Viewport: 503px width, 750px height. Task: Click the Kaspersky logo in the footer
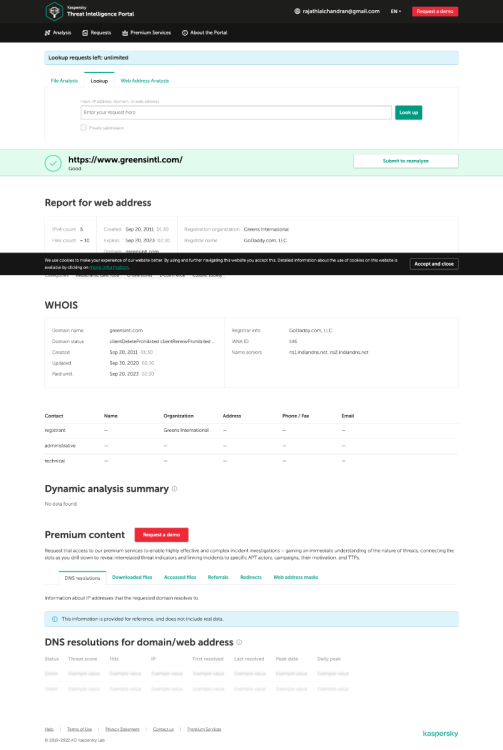tap(440, 733)
